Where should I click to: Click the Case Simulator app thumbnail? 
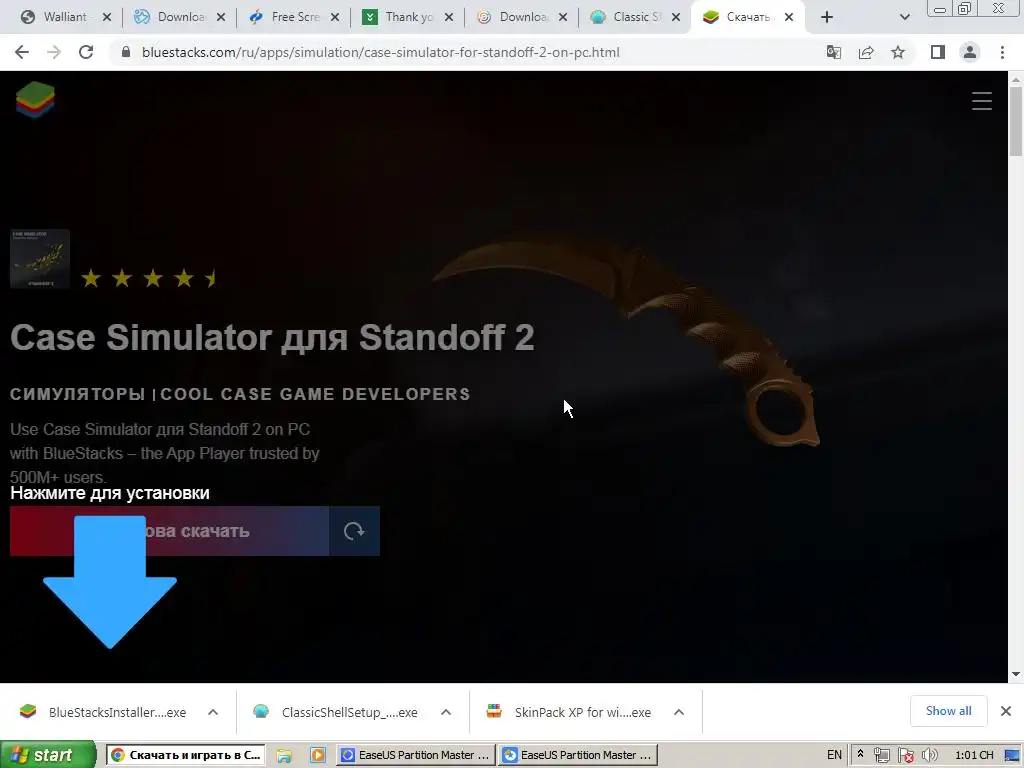(x=40, y=259)
